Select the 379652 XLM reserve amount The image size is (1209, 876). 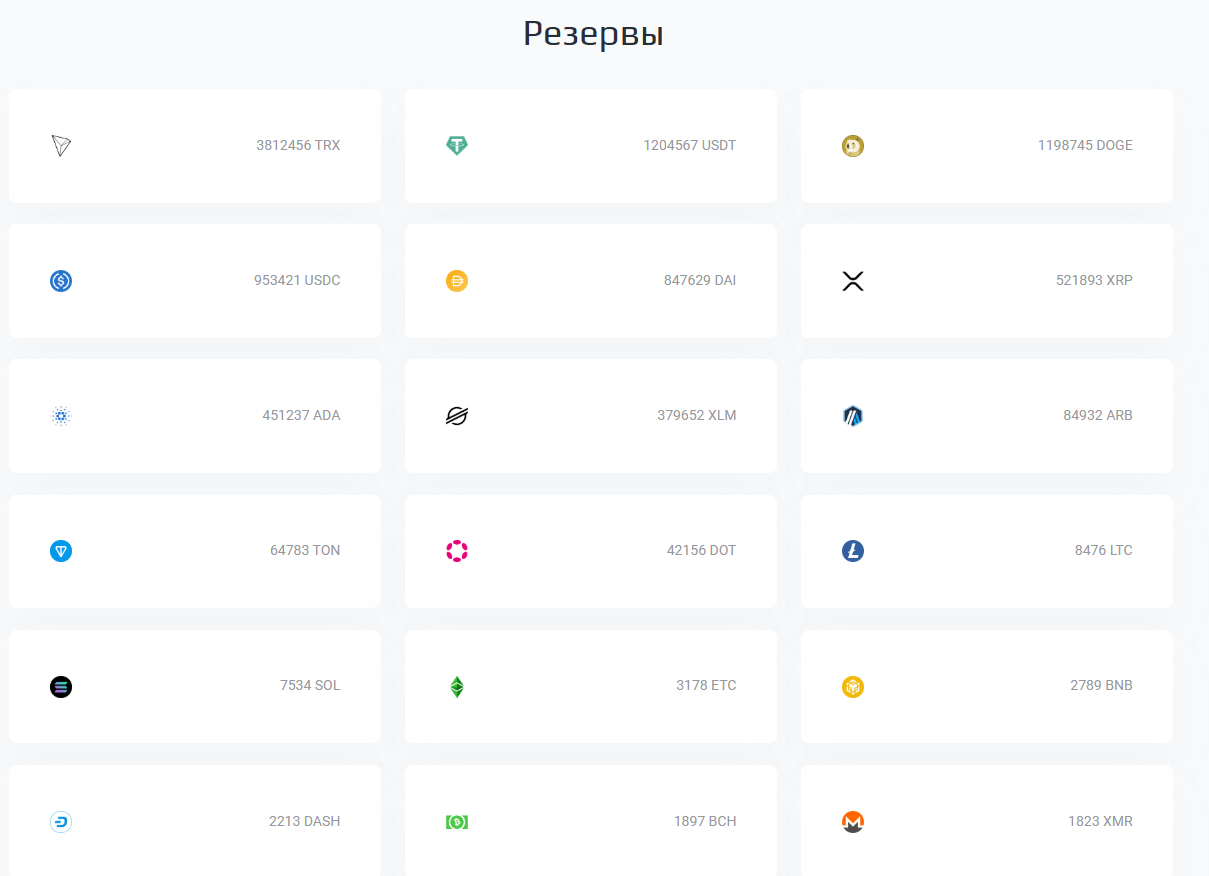(697, 416)
